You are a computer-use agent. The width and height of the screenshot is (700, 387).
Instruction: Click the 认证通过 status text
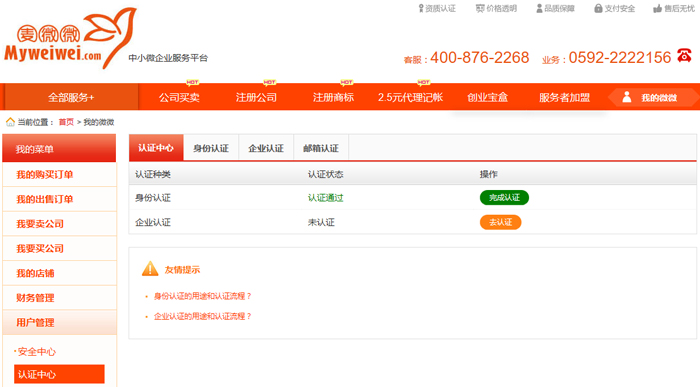pyautogui.click(x=325, y=198)
